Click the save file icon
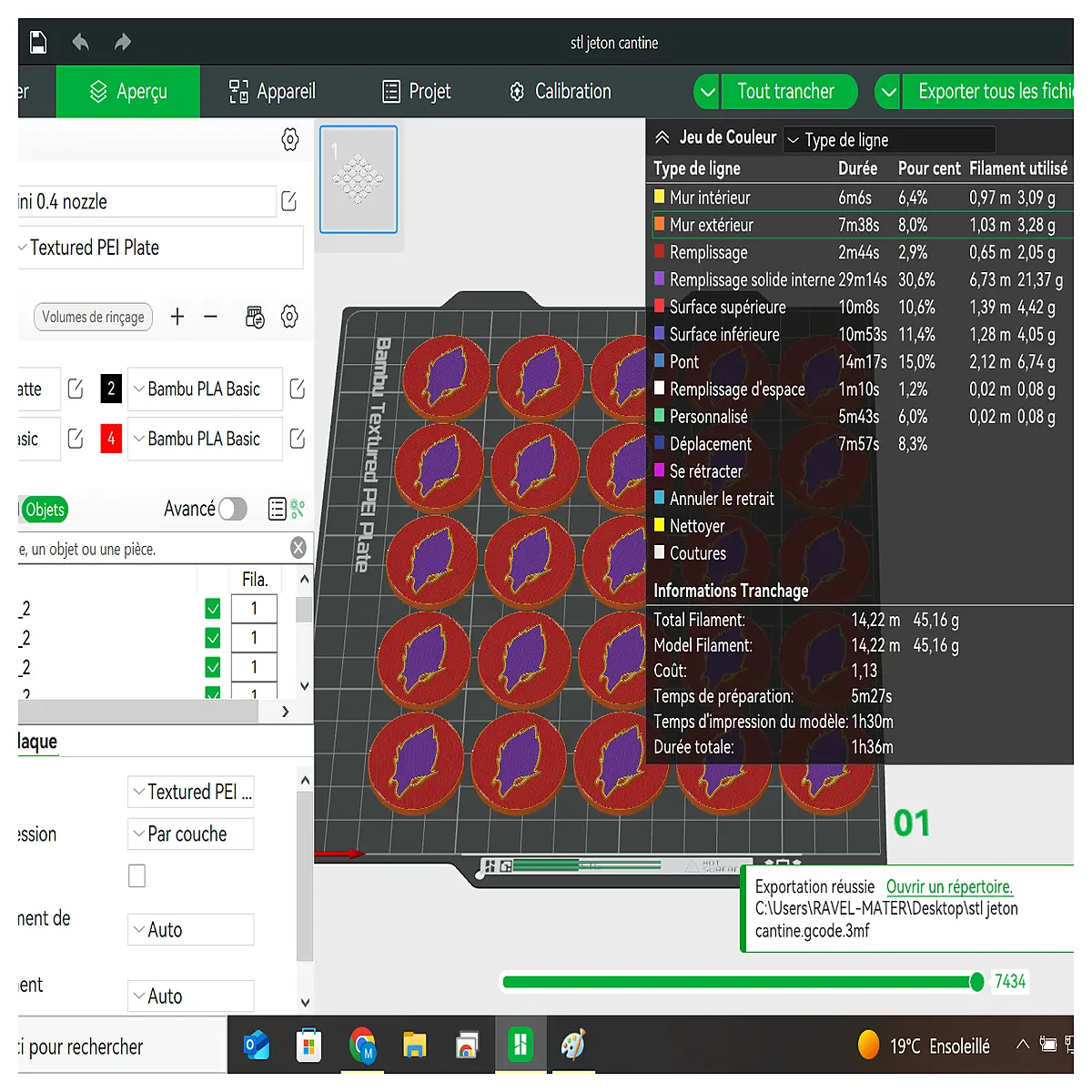Screen dimensions: 1092x1092 coord(38,42)
